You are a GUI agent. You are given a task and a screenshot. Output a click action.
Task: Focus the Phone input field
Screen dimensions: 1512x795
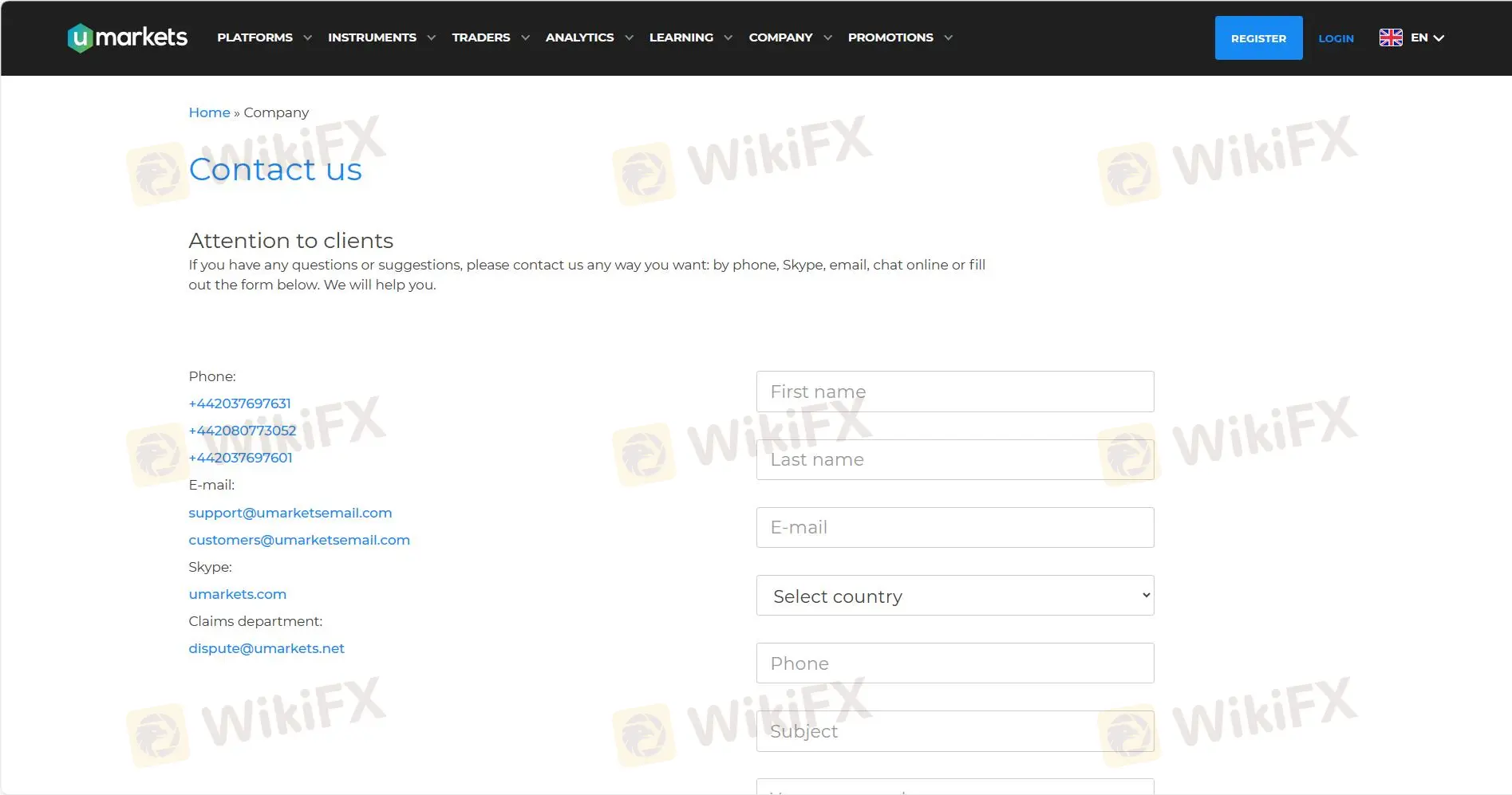(955, 663)
